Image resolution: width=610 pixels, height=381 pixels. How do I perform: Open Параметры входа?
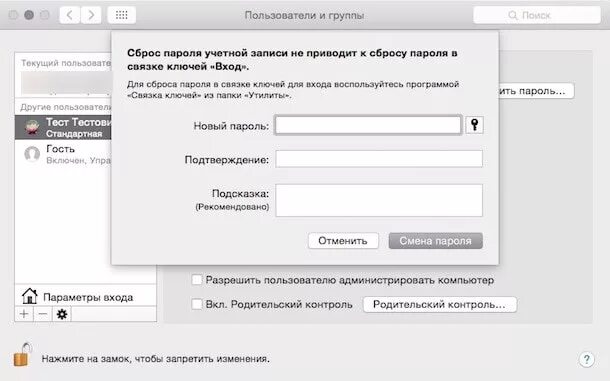(86, 297)
